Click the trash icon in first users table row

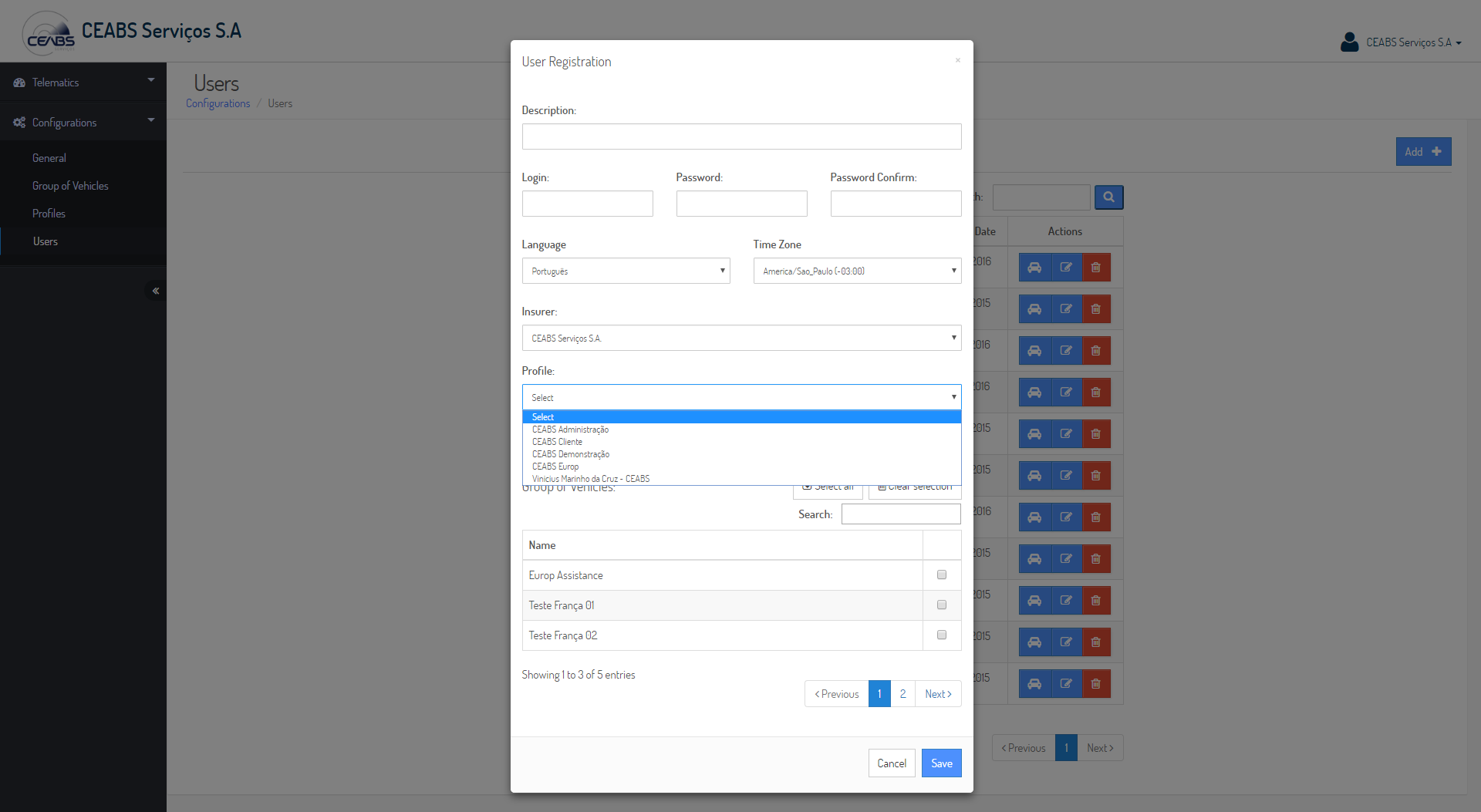(1096, 268)
